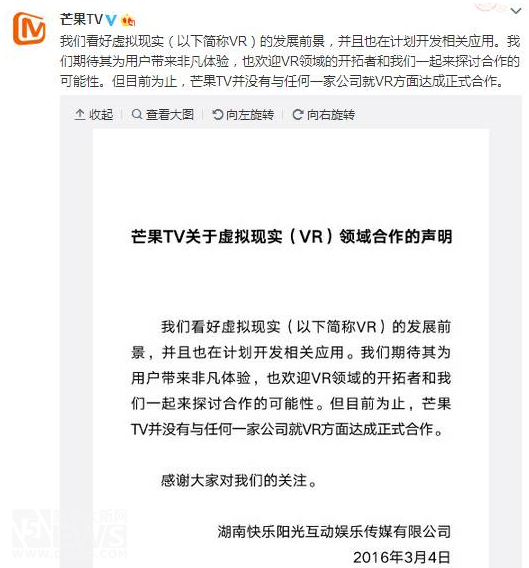
Task: Collapse the image with 收起
Action: click(94, 114)
